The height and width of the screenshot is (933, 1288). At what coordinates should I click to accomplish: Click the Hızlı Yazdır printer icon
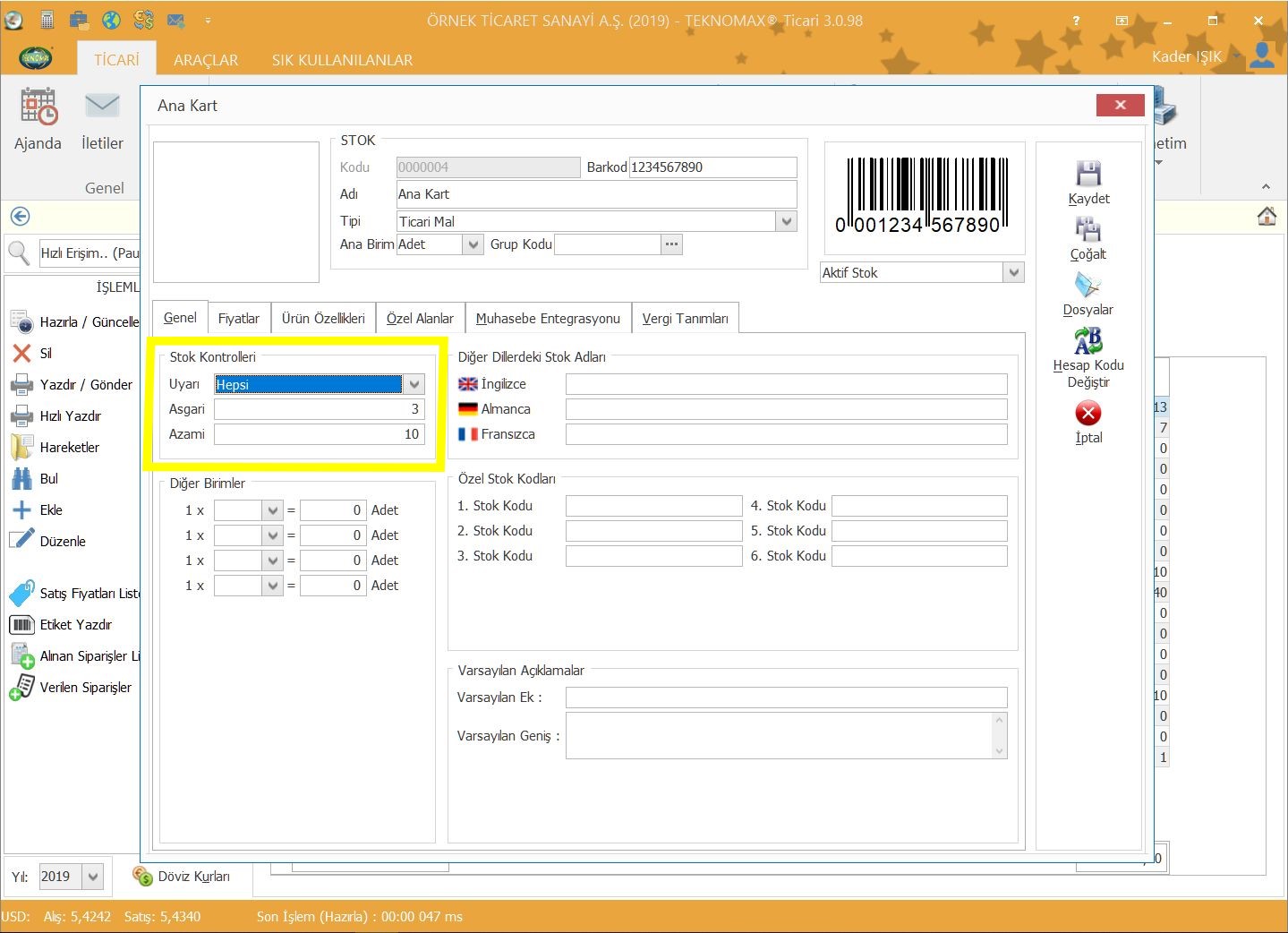coord(21,416)
